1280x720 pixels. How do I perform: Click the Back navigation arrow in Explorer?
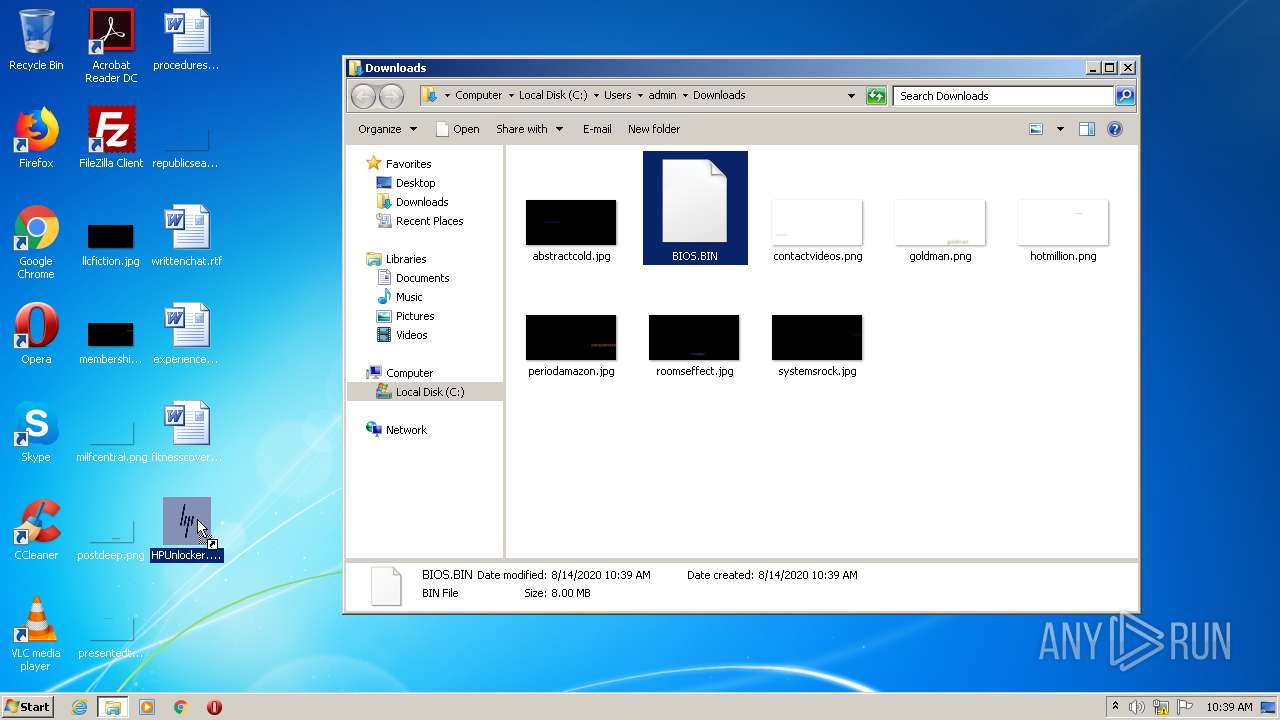(363, 96)
